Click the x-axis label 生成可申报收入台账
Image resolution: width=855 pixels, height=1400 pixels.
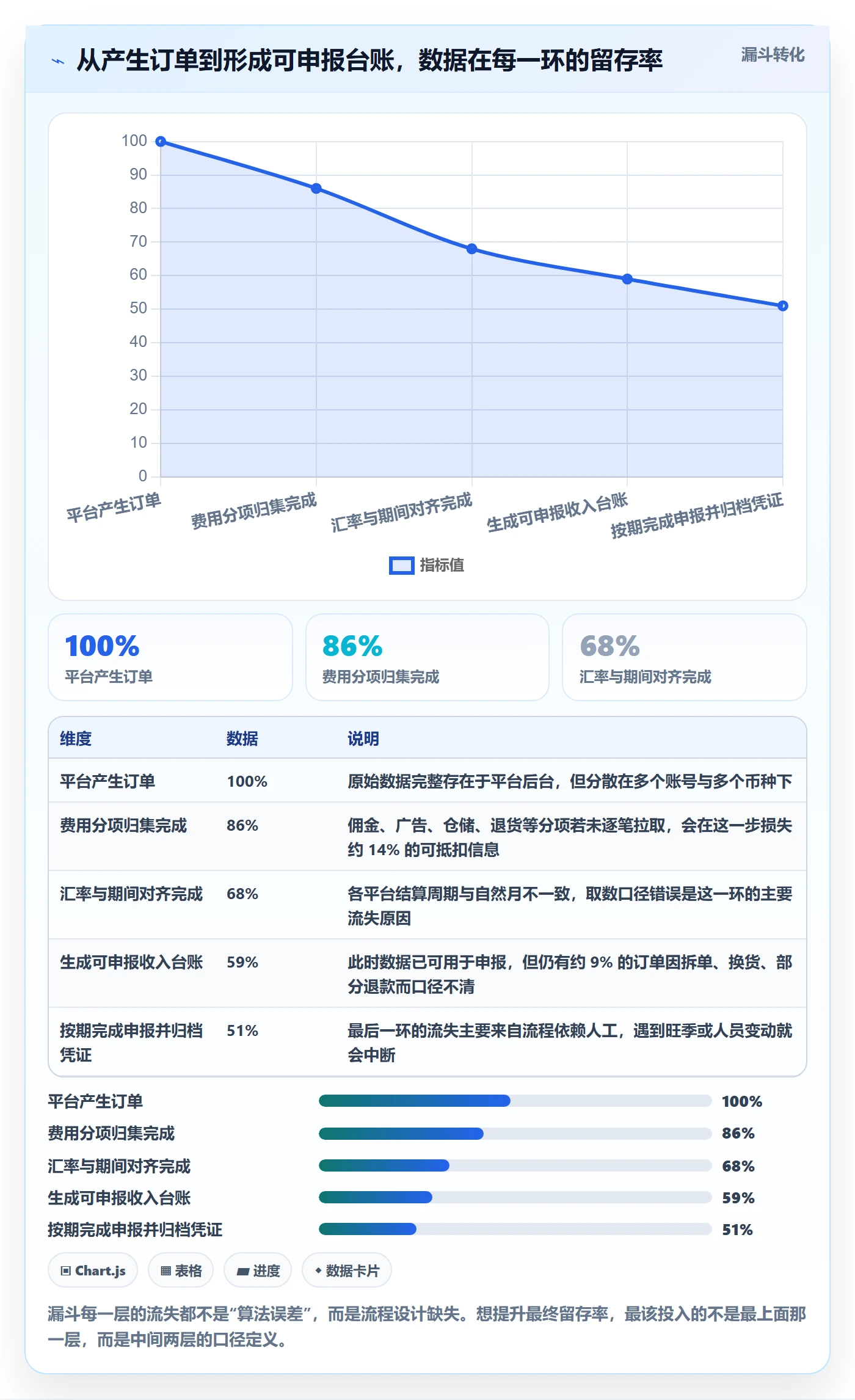557,512
